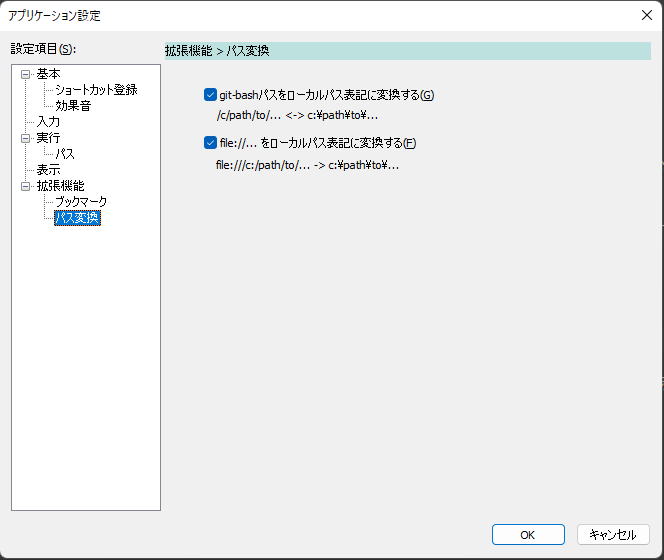
Task: Collapse the 基本 tree node
Action: (25, 75)
